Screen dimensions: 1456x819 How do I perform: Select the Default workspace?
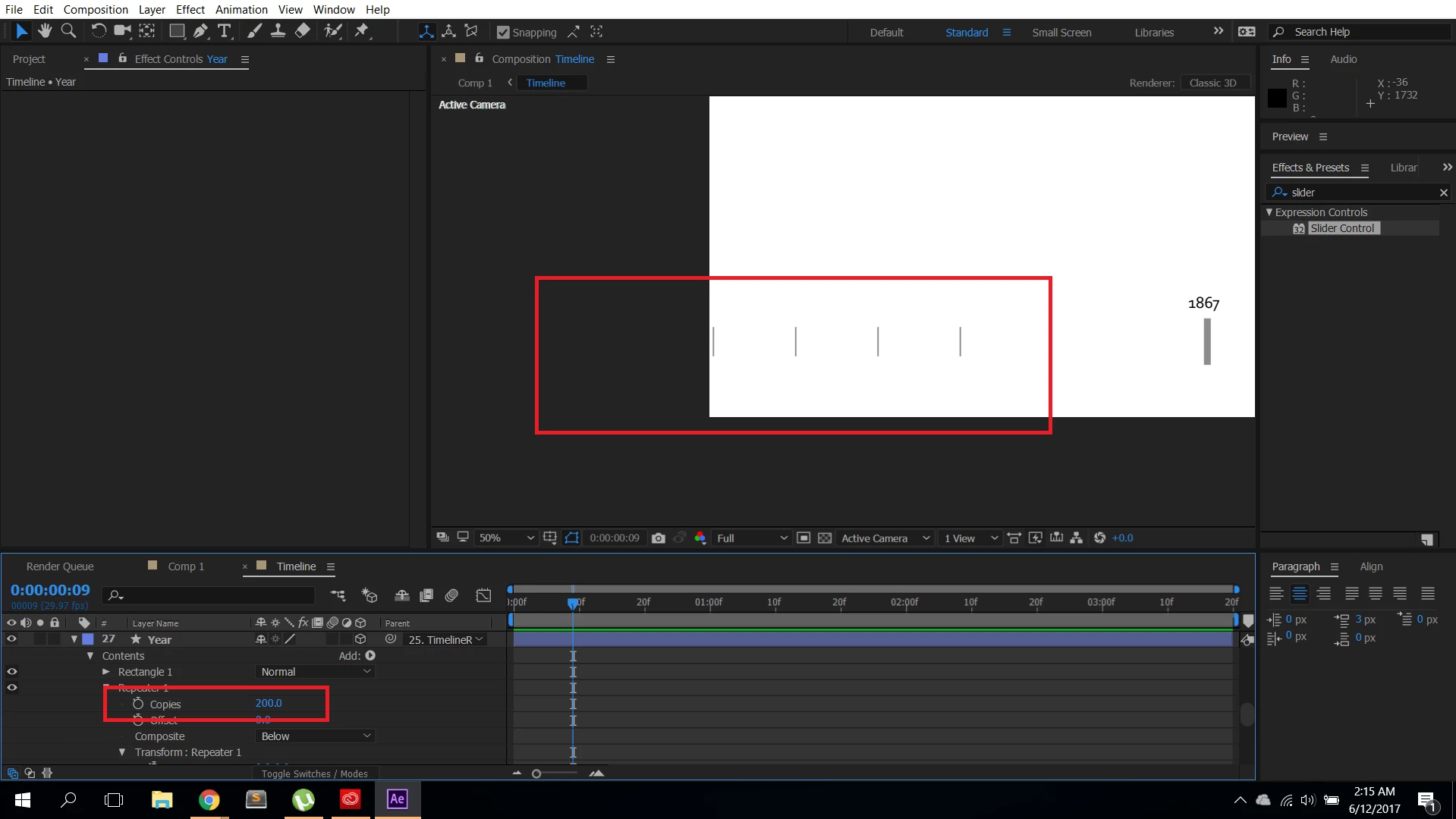pos(886,33)
